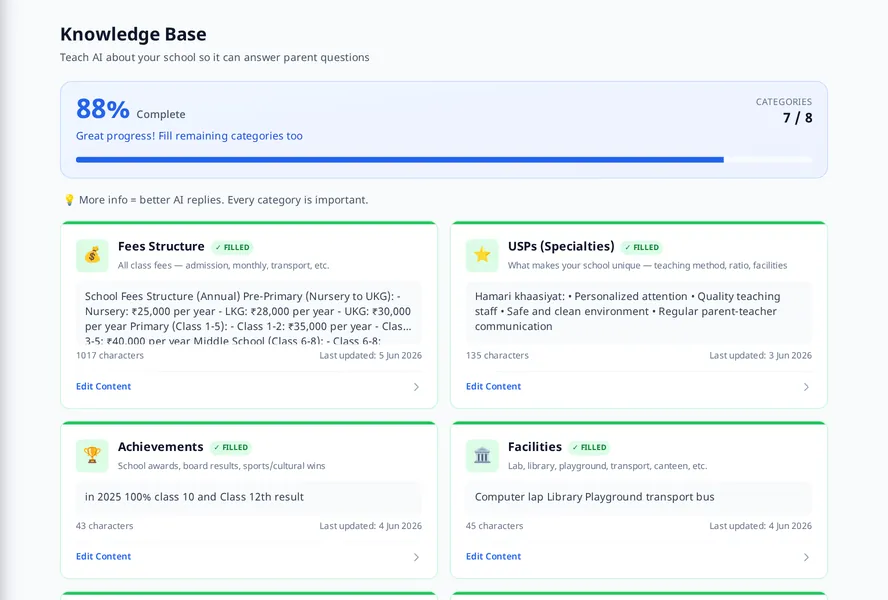Open Edit Content for Achievements
Screen dimensions: 888x600
(x=104, y=556)
